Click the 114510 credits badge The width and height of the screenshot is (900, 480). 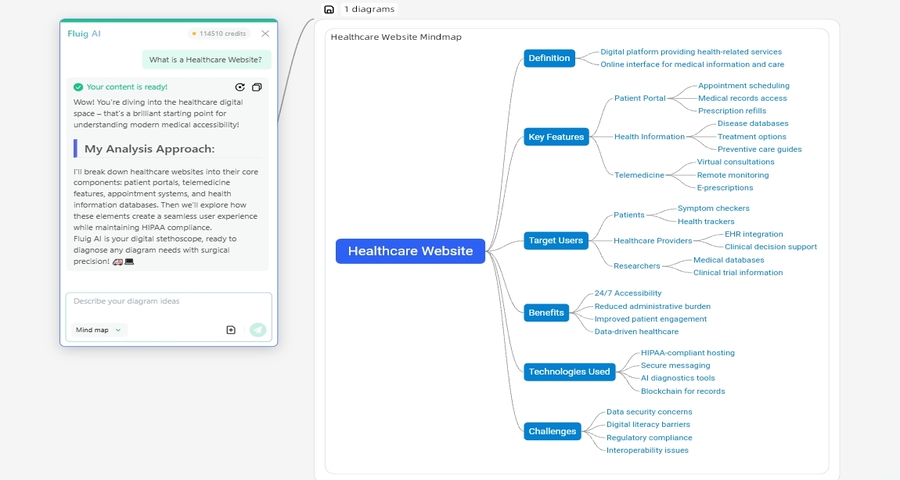pyautogui.click(x=219, y=34)
